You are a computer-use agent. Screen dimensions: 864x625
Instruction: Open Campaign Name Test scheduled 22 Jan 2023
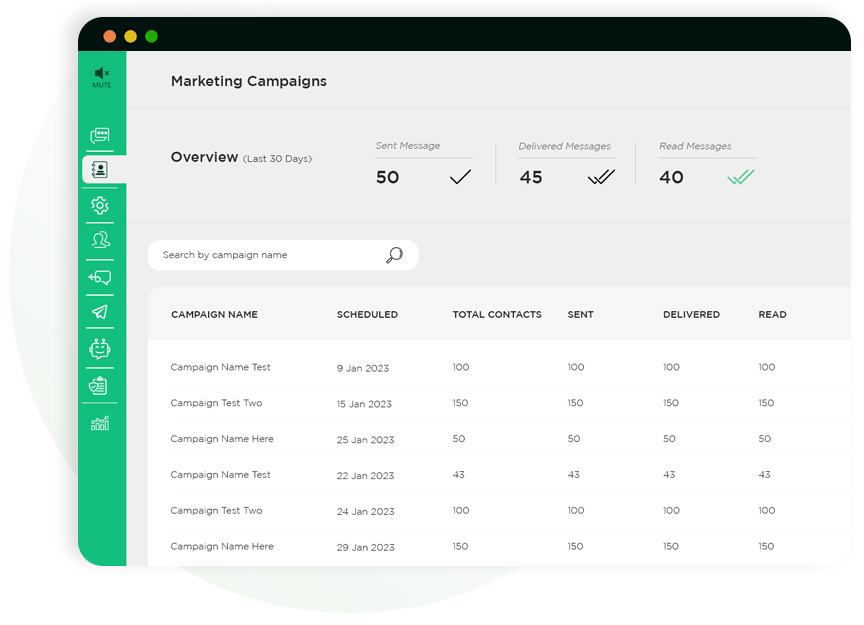click(220, 475)
